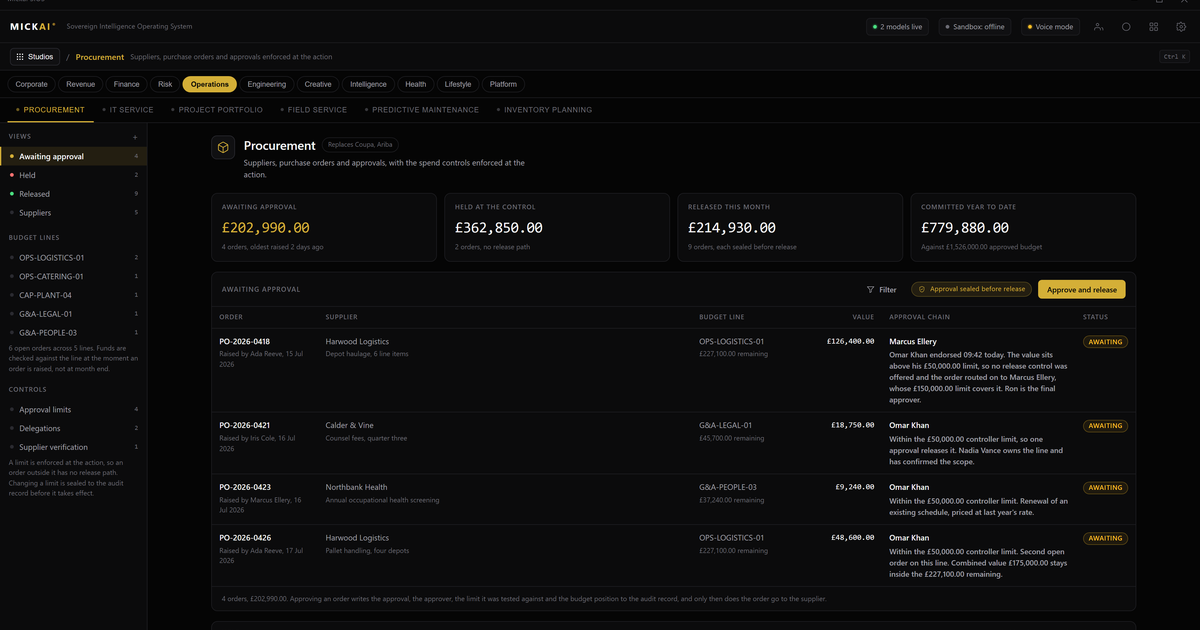Toggle the Sandbox: offline status

pos(975,27)
